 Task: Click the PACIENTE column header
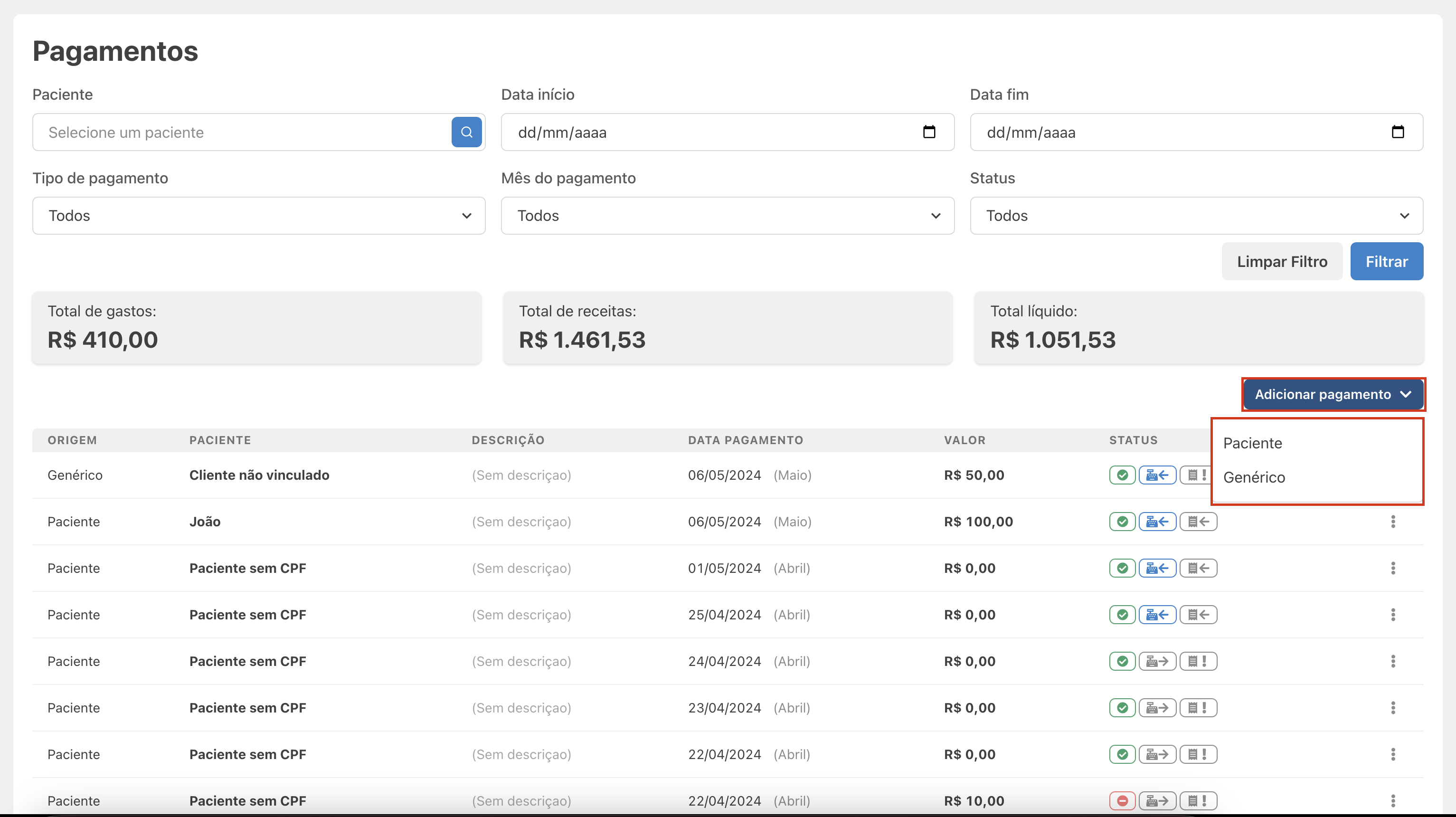[220, 440]
